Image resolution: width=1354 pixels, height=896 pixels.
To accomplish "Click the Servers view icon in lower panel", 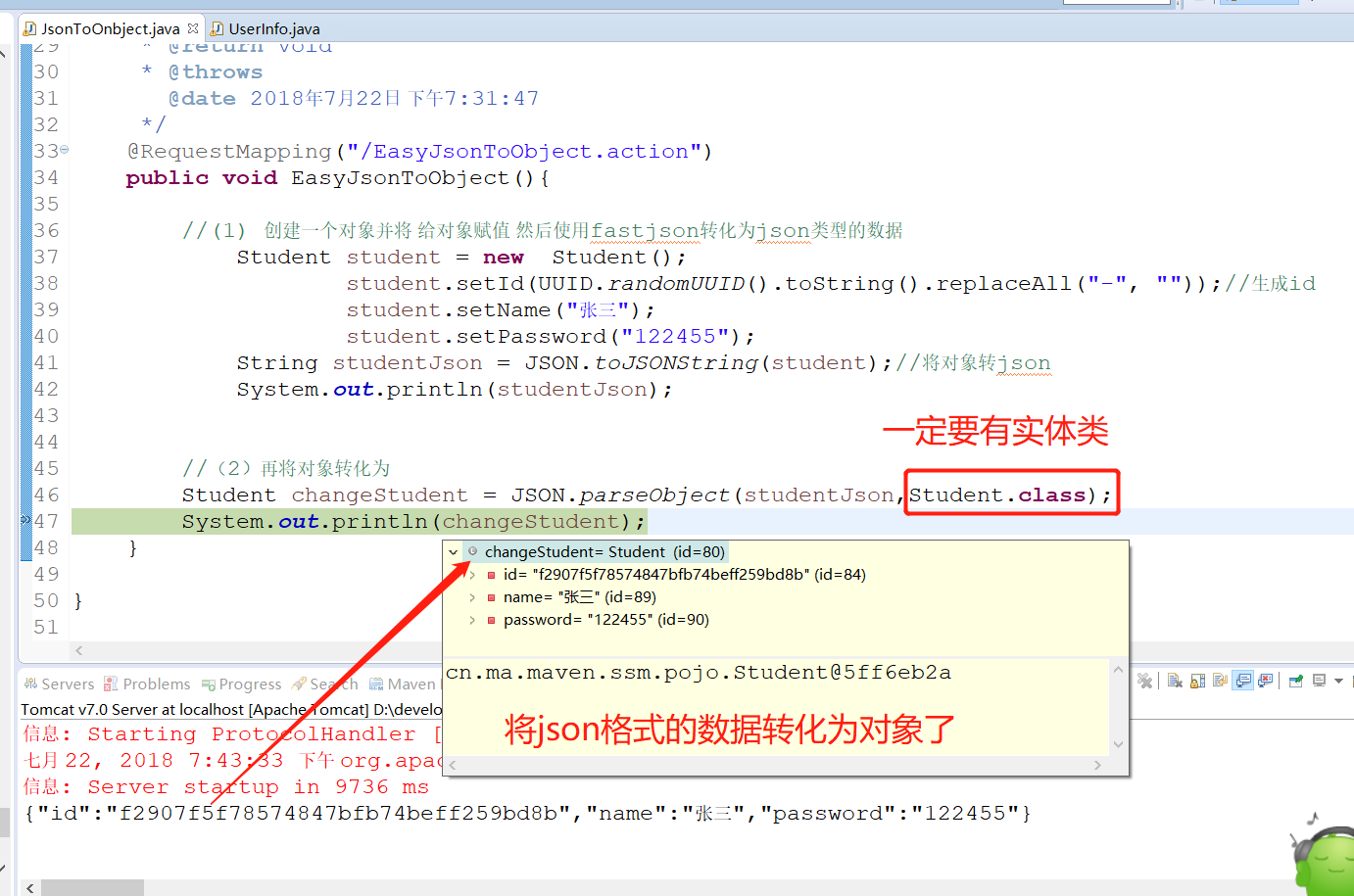I will 32,684.
